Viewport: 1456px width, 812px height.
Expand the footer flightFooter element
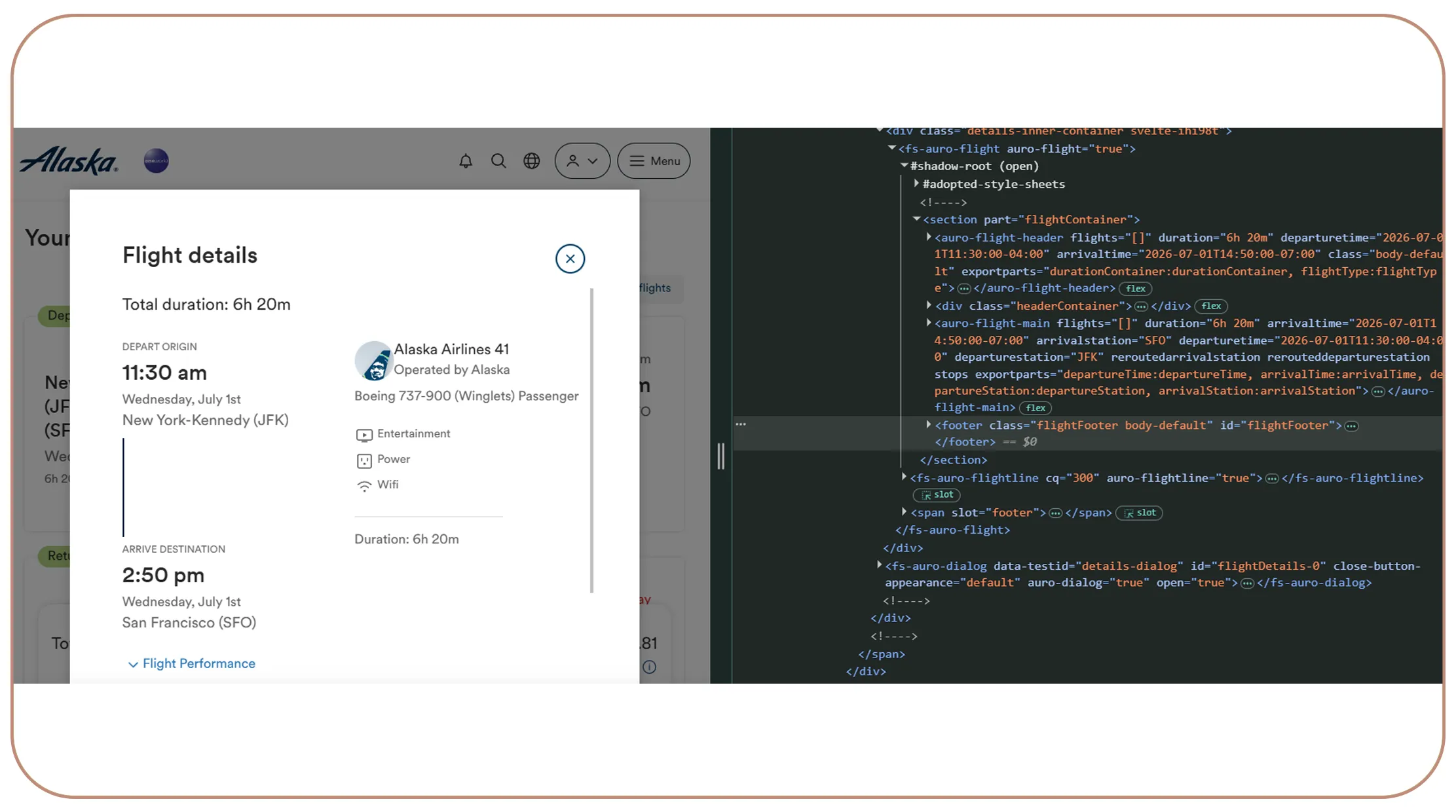click(929, 424)
